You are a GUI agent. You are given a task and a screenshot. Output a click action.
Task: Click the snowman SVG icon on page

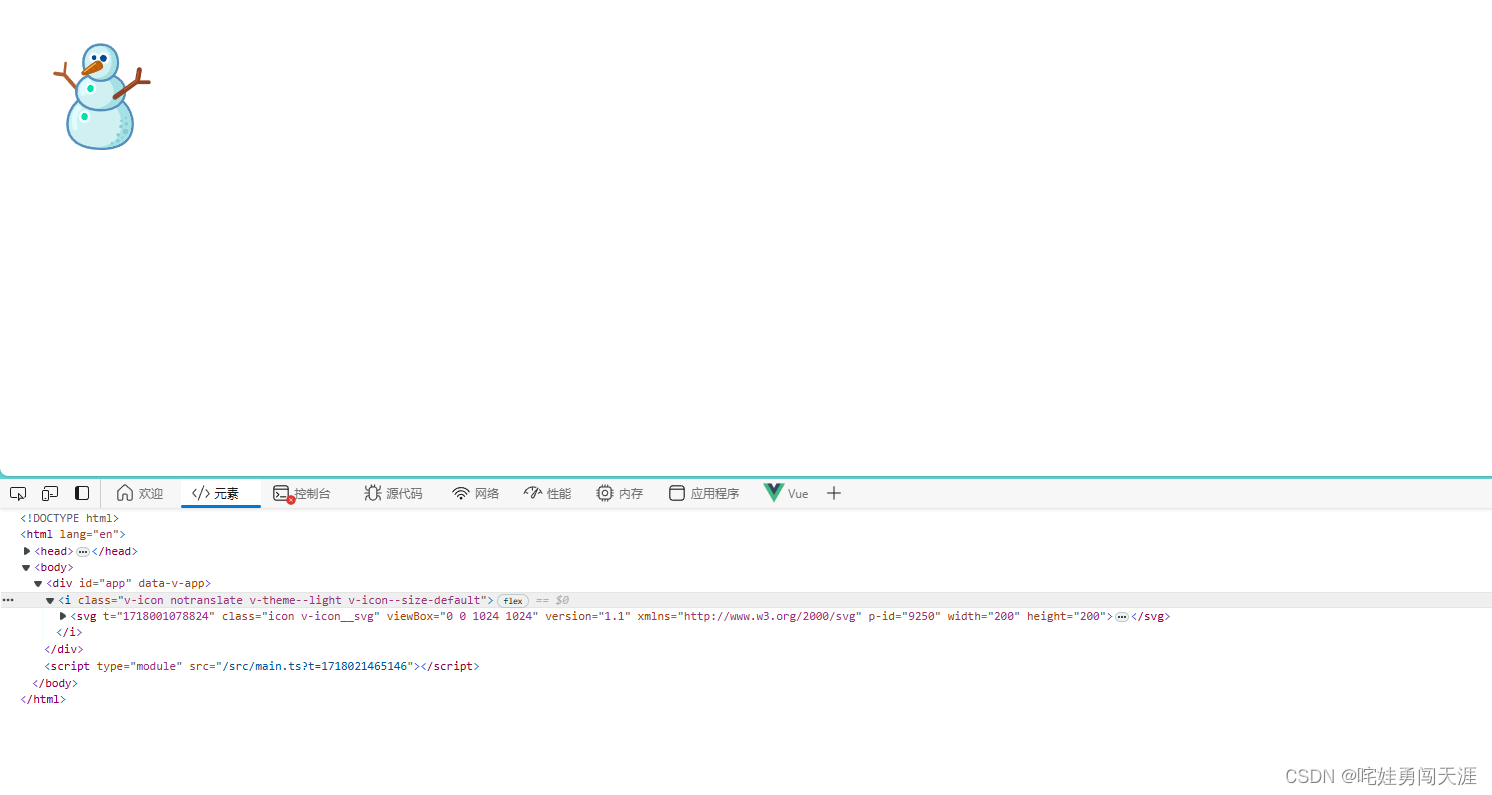coord(100,97)
